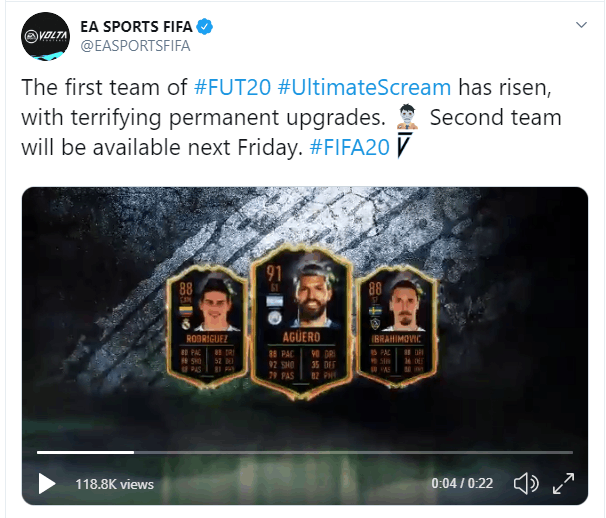Mute the video using the speaker icon
The height and width of the screenshot is (518, 606).
coord(525,484)
